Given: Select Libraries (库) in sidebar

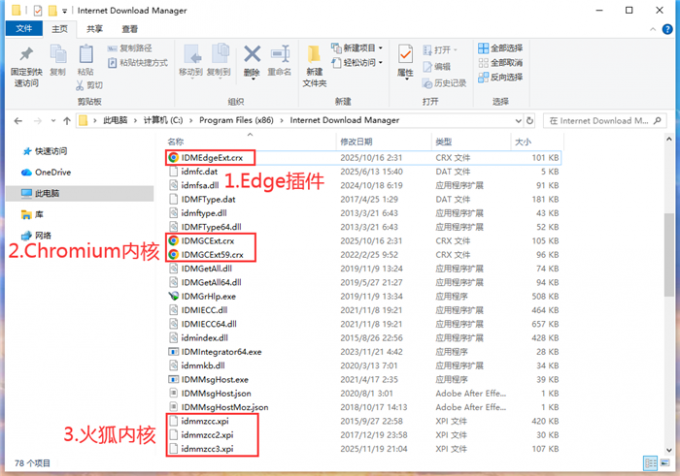Looking at the screenshot, I should point(33,214).
